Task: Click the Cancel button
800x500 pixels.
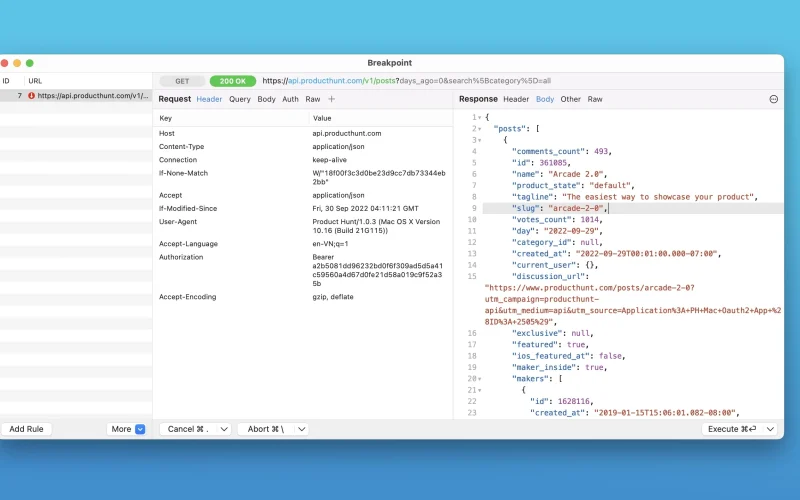Action: tap(189, 429)
